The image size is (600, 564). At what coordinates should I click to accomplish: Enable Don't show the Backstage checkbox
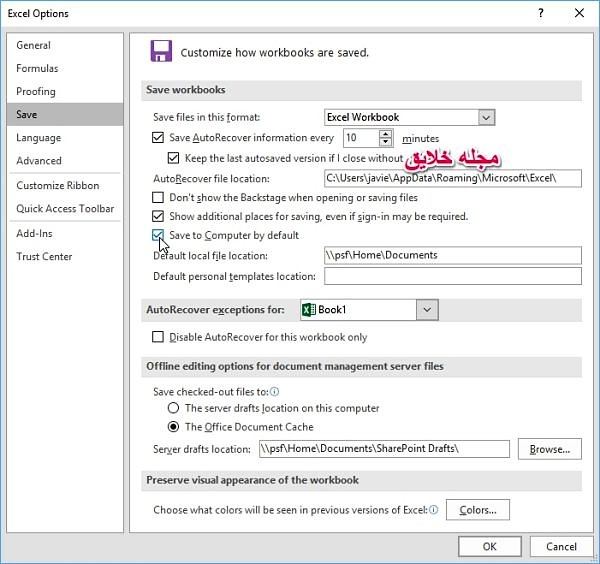(x=158, y=197)
